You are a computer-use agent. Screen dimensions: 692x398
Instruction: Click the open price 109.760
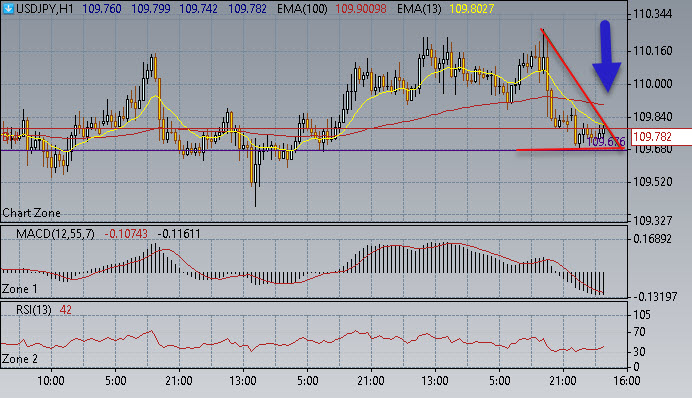click(102, 8)
